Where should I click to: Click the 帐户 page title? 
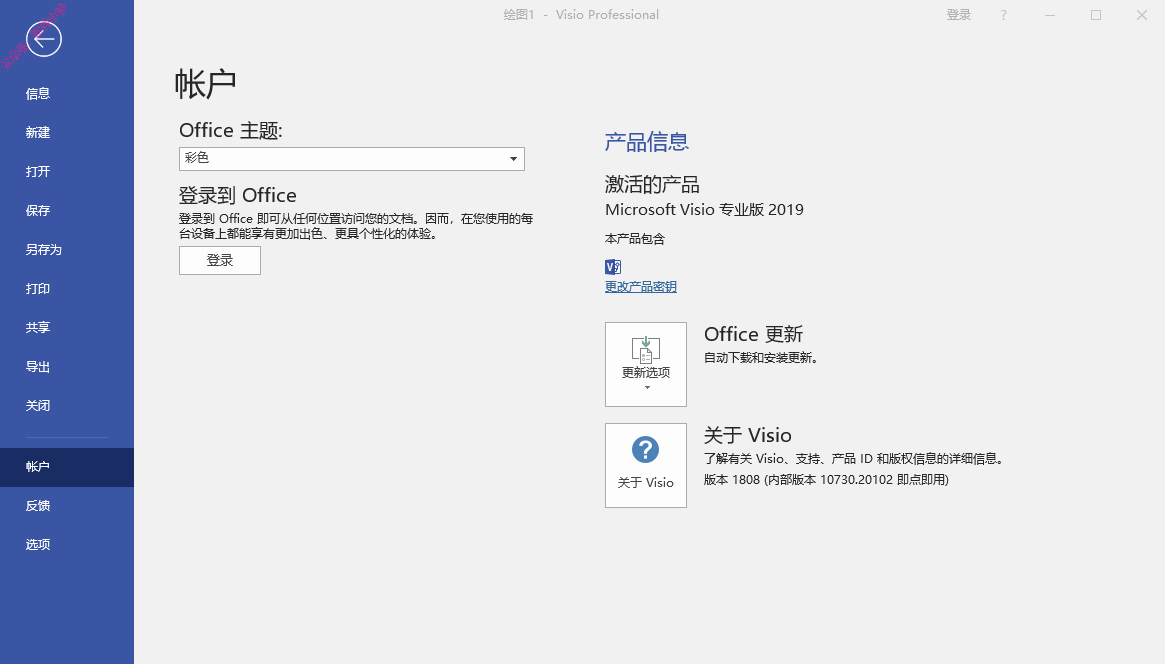tap(206, 84)
